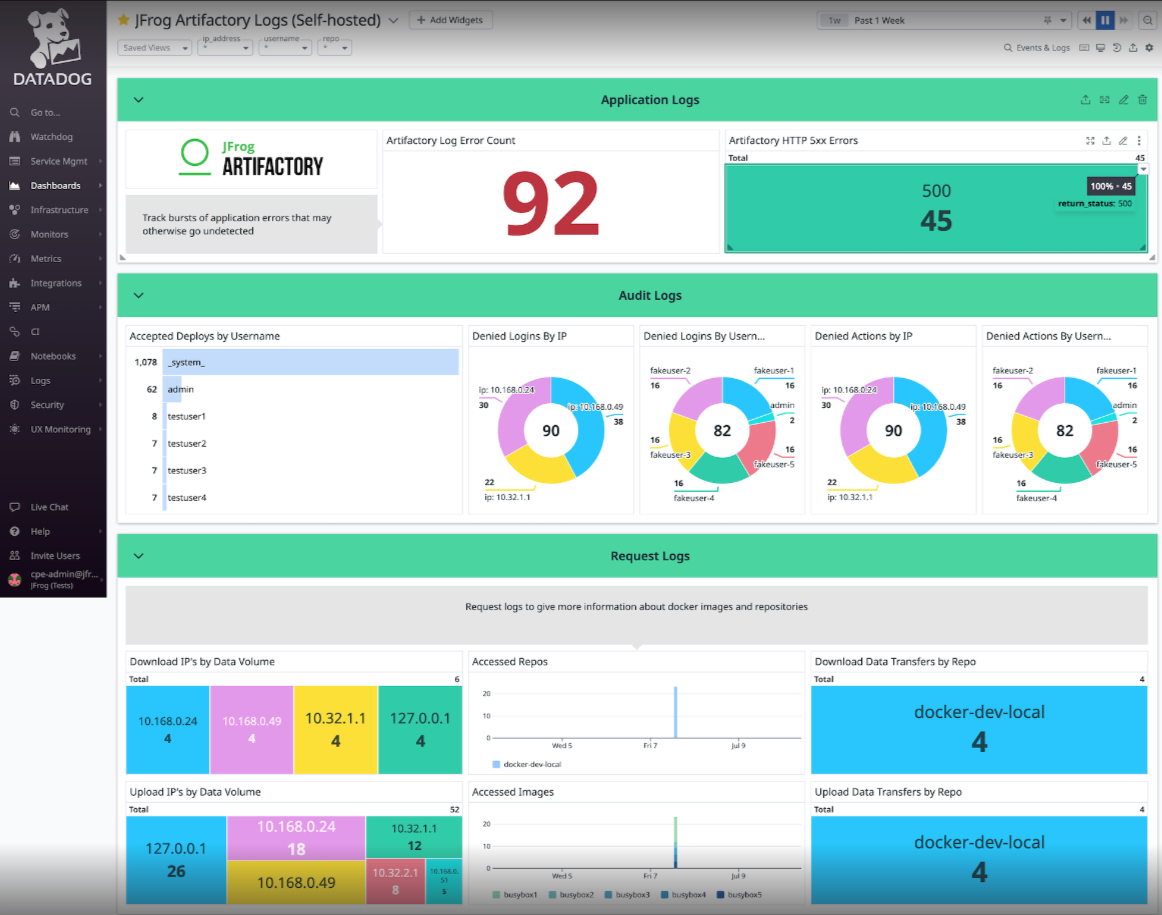
Task: Open Live Chat from the sidebar
Action: 48,507
